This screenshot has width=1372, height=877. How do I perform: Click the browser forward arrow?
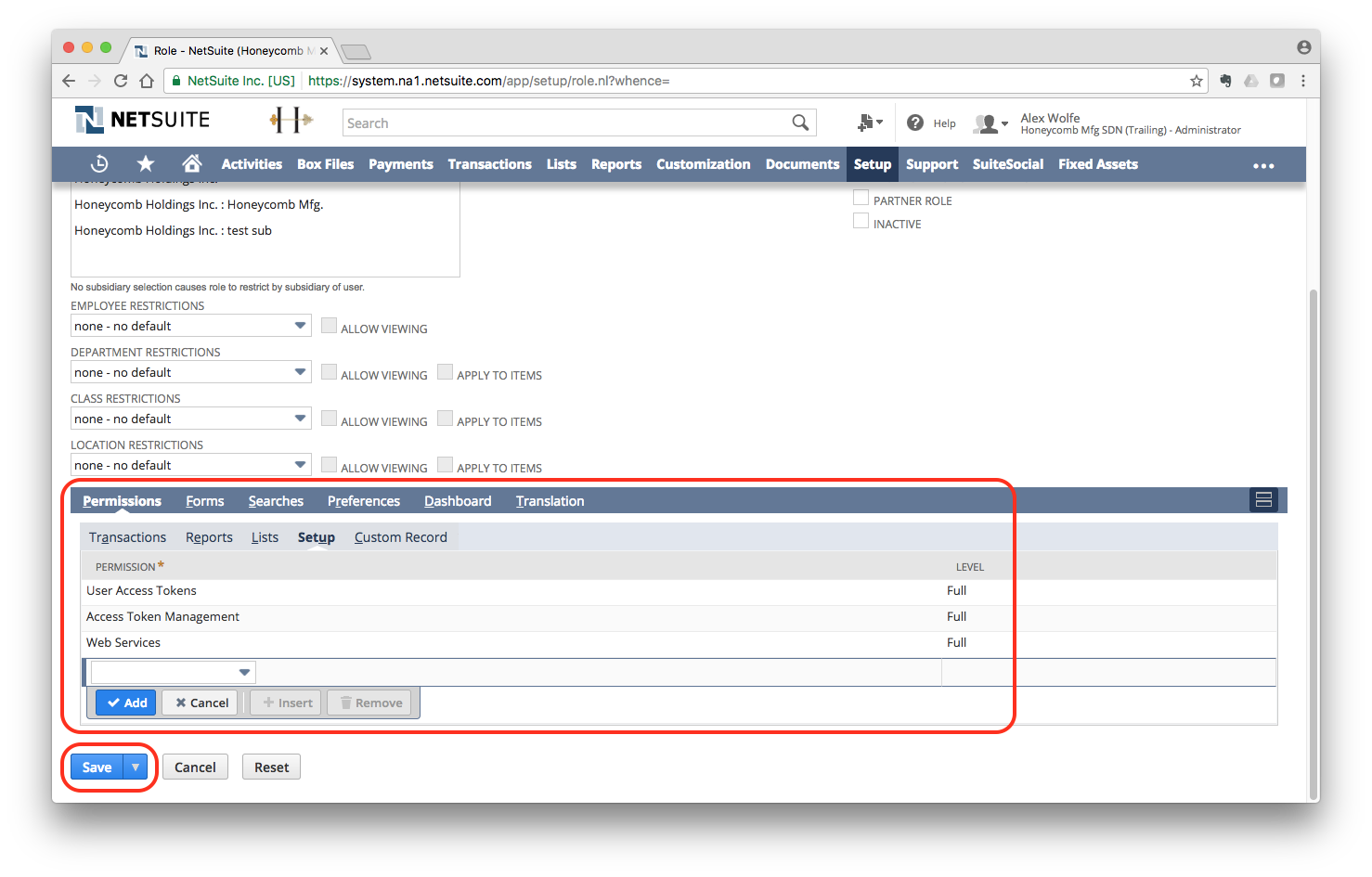coord(95,81)
